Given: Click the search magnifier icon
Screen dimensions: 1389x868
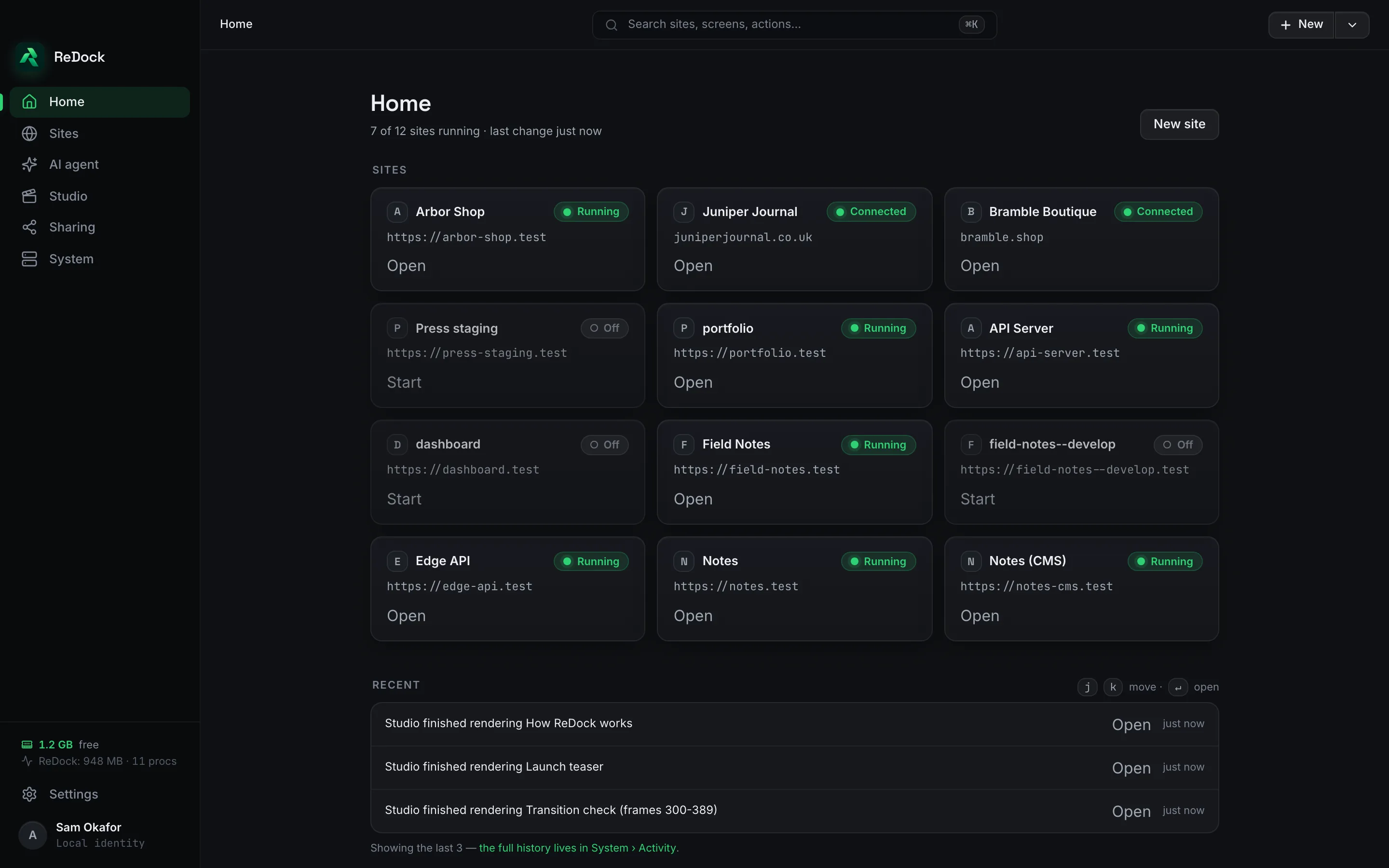Looking at the screenshot, I should 611,25.
